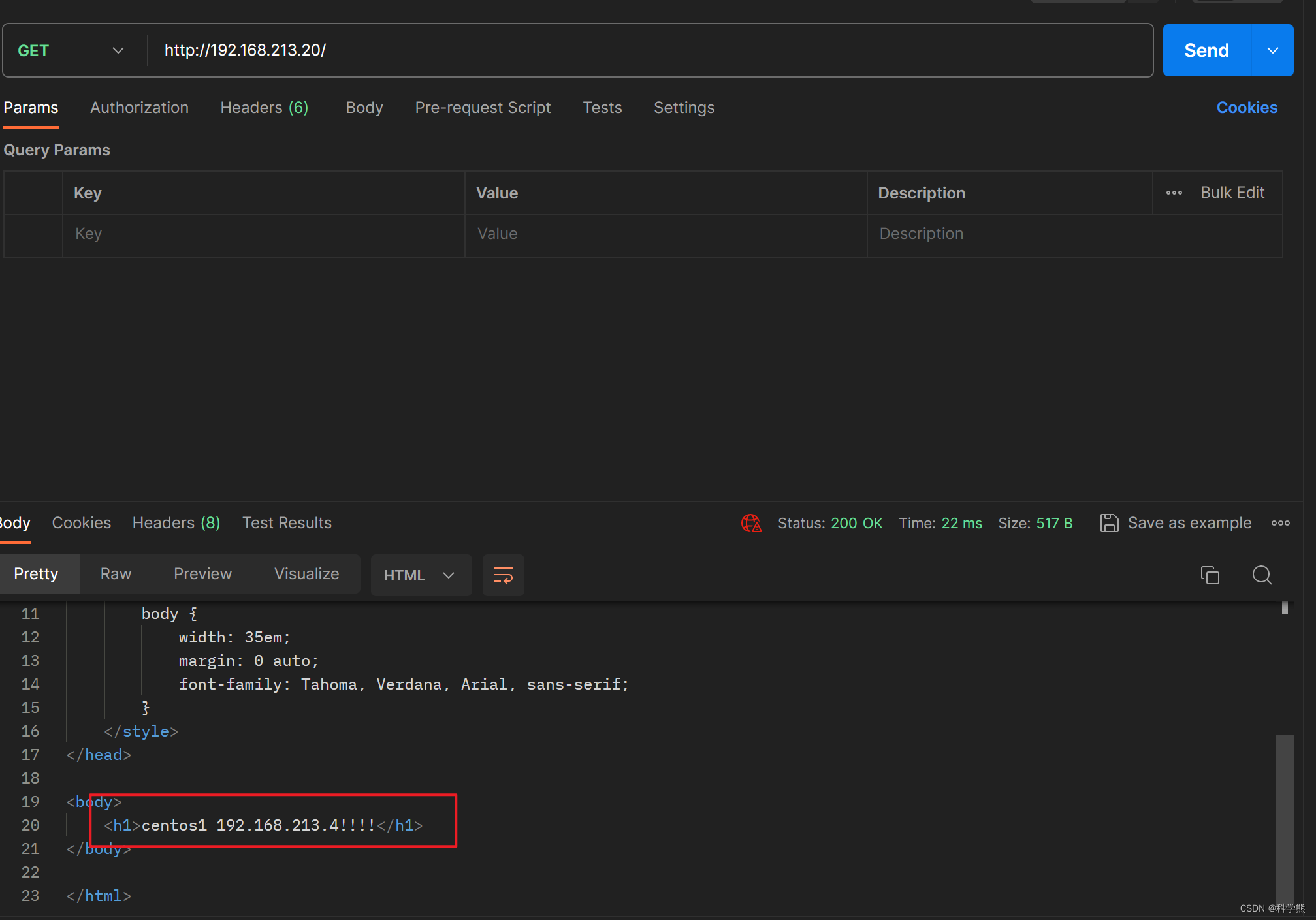Image resolution: width=1316 pixels, height=920 pixels.
Task: Open the response more options menu
Action: (1280, 523)
